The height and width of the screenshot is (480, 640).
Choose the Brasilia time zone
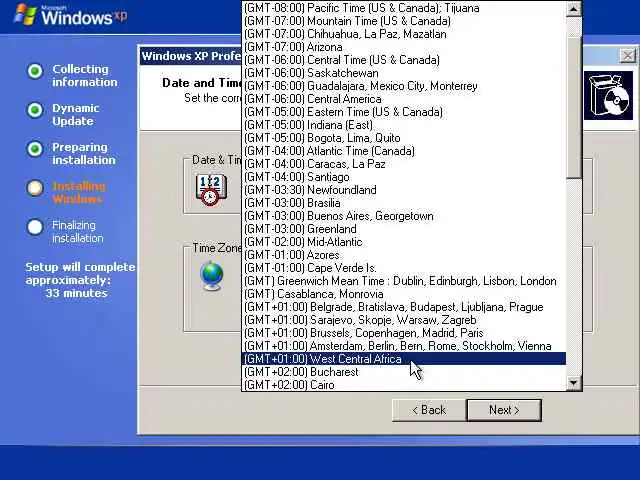click(x=404, y=203)
